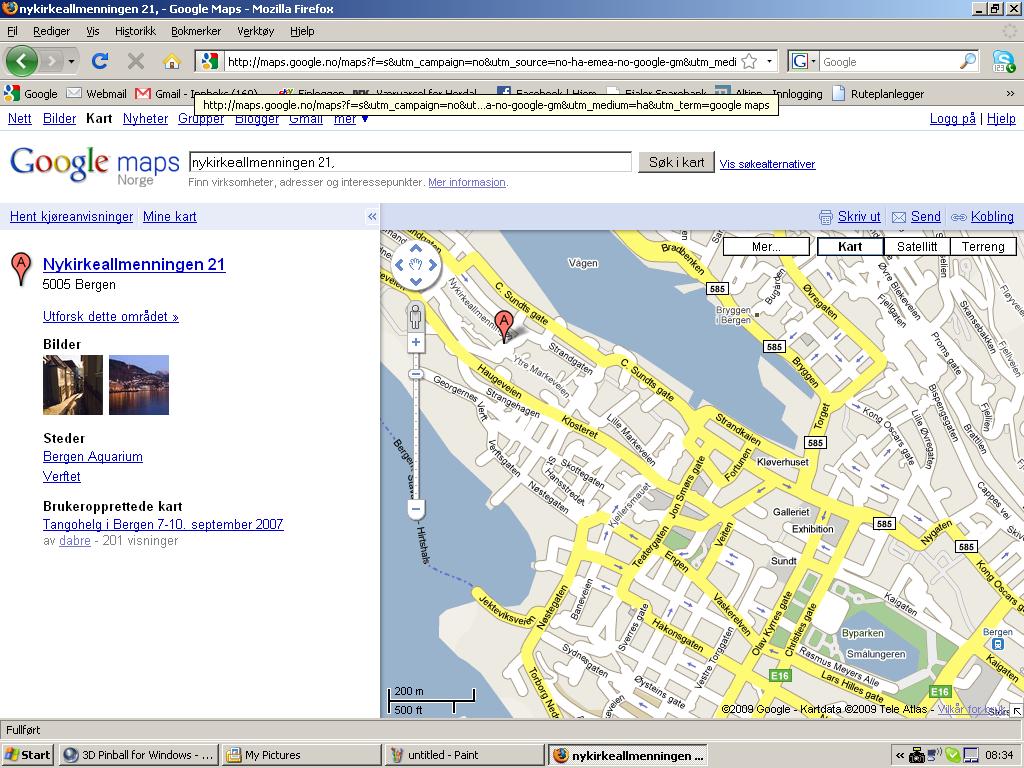1024x768 pixels.
Task: Open the Windows Start button
Action: tap(27, 755)
